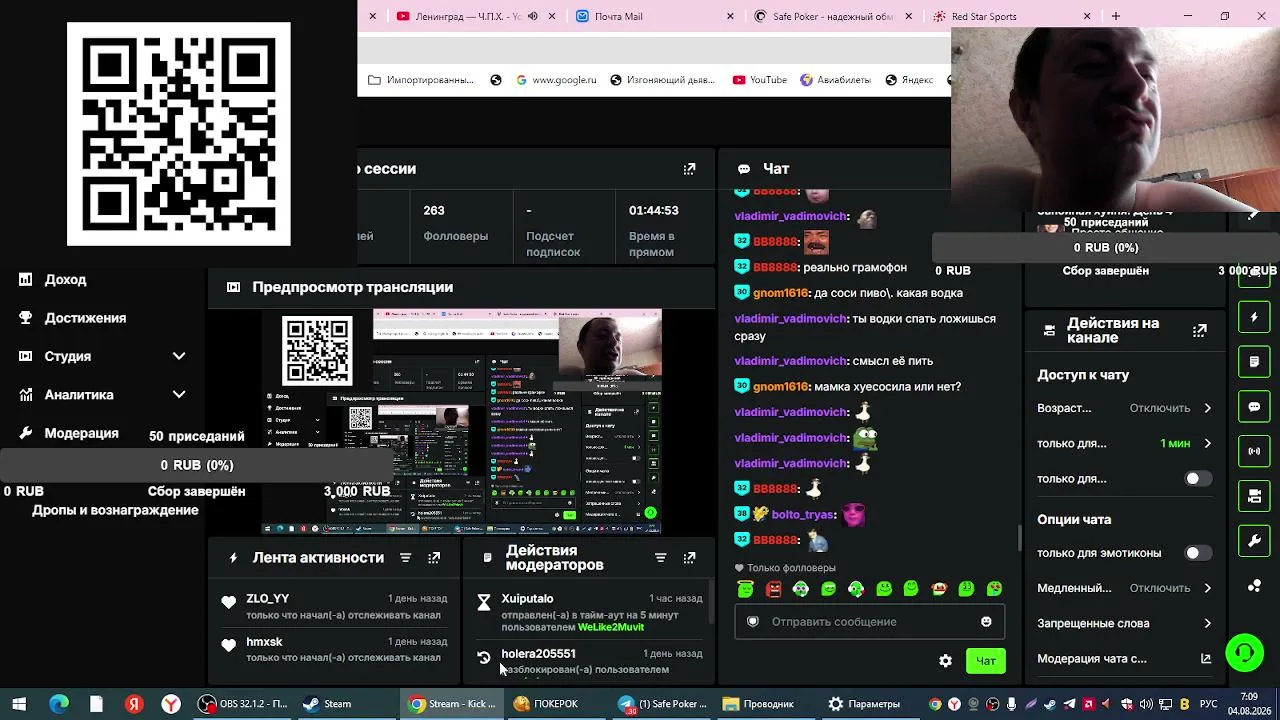This screenshot has width=1280, height=720.
Task: Filter the Лента активности feed
Action: (405, 558)
